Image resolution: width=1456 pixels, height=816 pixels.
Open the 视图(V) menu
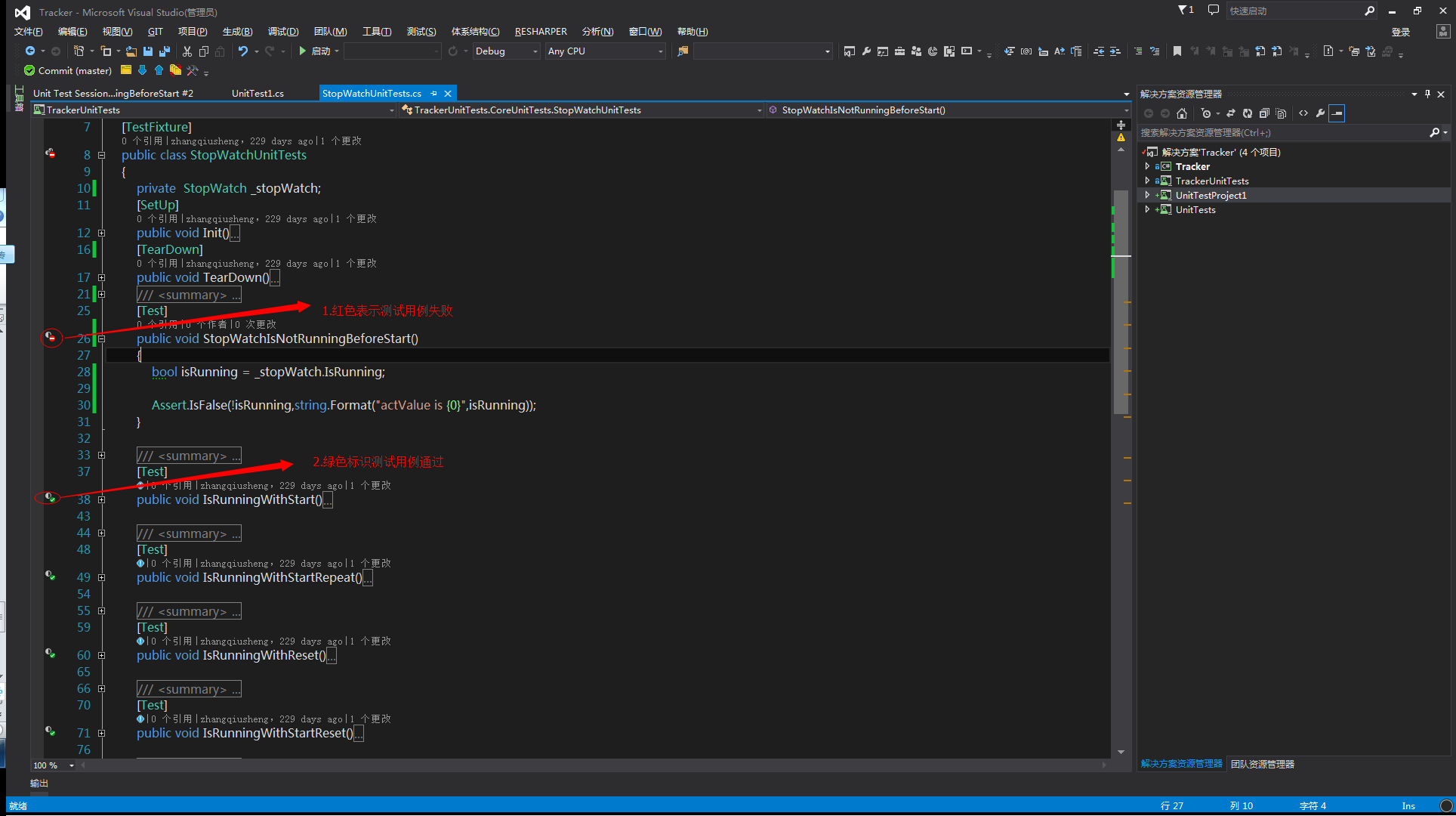[117, 31]
